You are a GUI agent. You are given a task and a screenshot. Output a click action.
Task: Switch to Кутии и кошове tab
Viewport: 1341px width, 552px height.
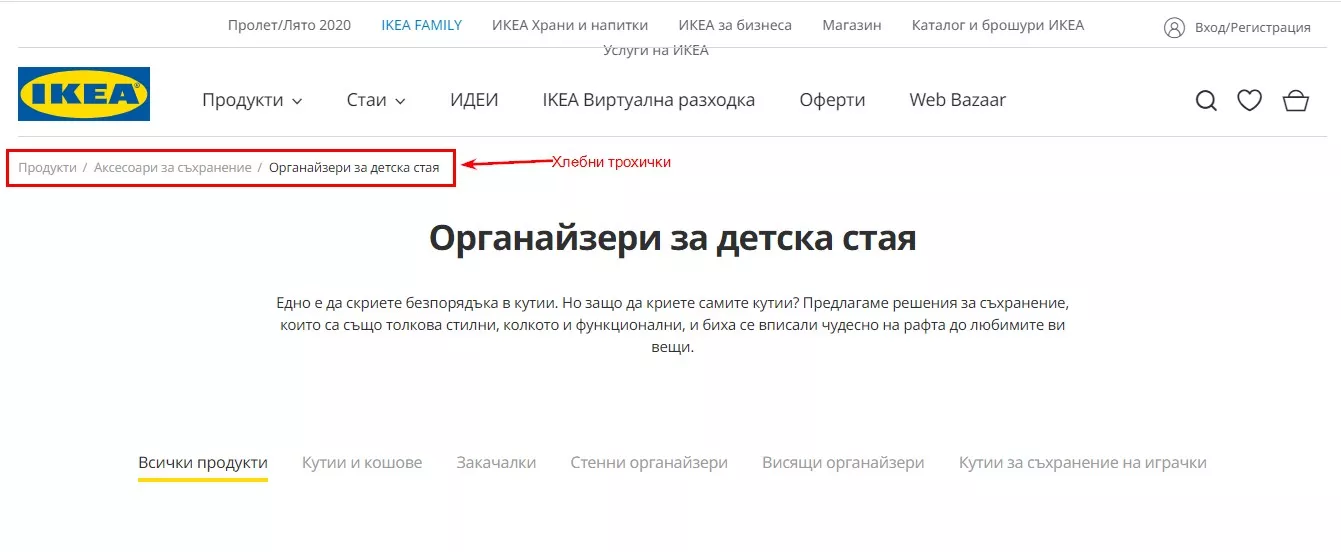coord(362,463)
